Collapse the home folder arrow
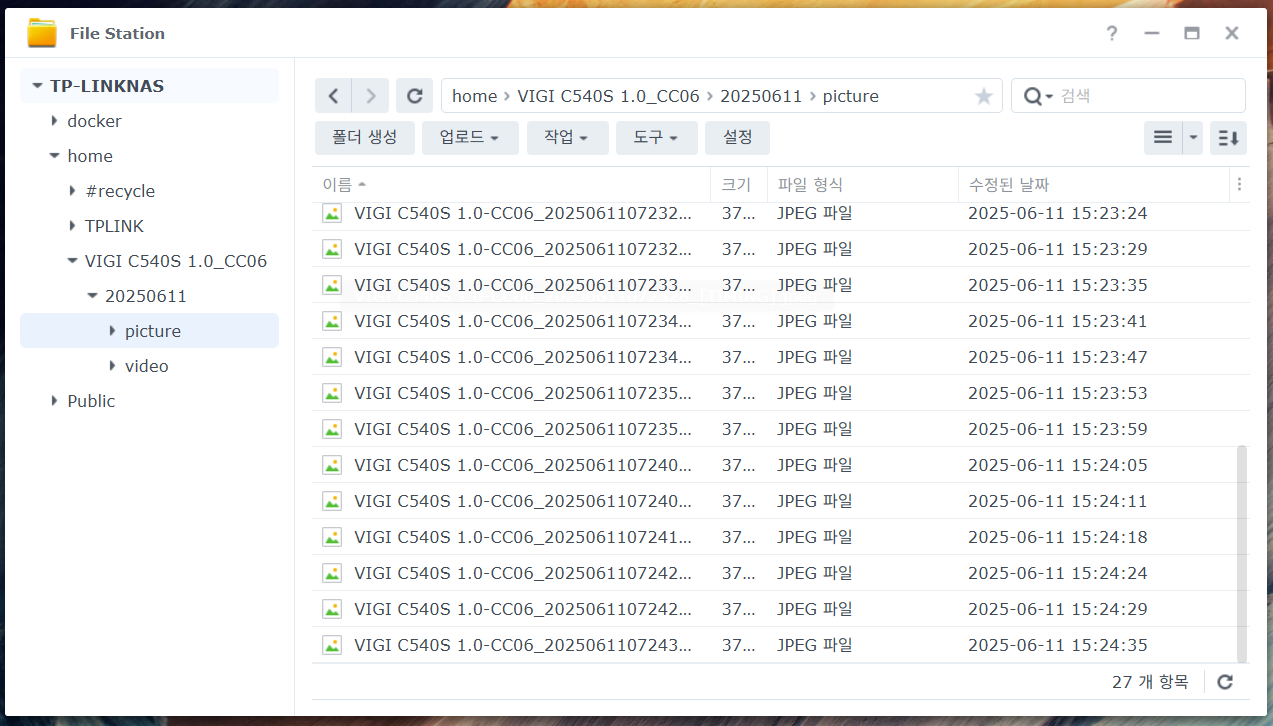The image size is (1273, 726). [54, 156]
